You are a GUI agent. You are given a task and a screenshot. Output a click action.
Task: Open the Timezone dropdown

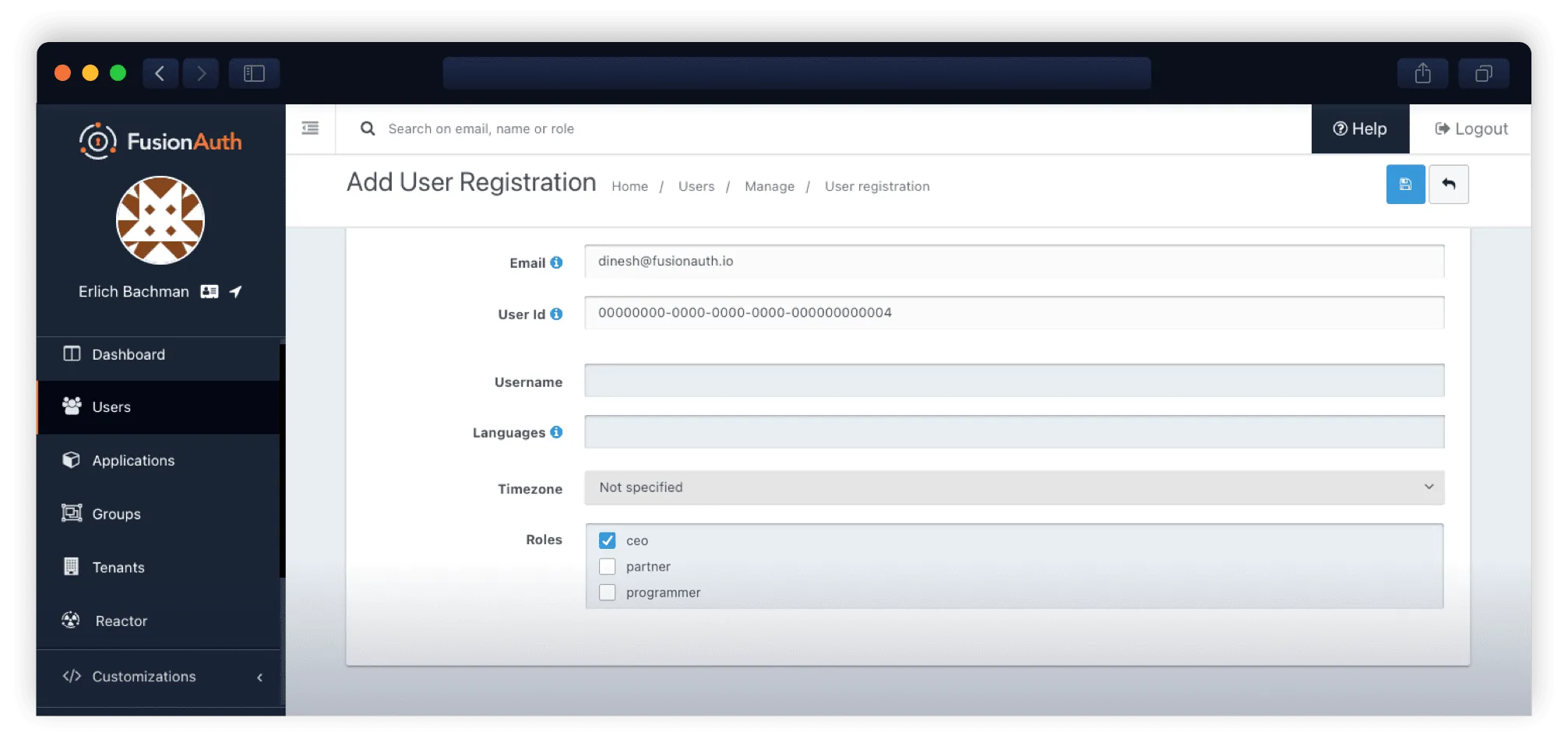[1014, 487]
